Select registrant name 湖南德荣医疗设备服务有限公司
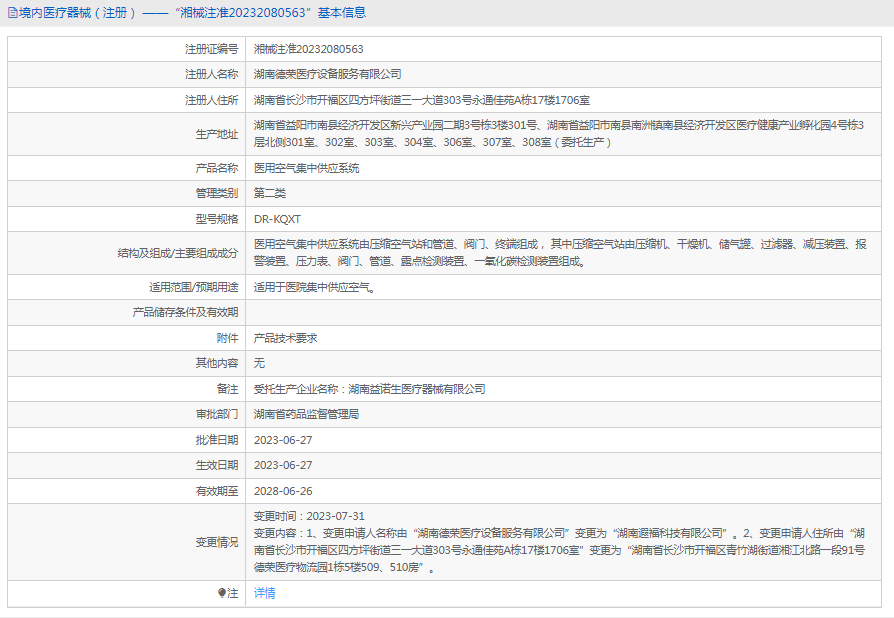 click(327, 74)
